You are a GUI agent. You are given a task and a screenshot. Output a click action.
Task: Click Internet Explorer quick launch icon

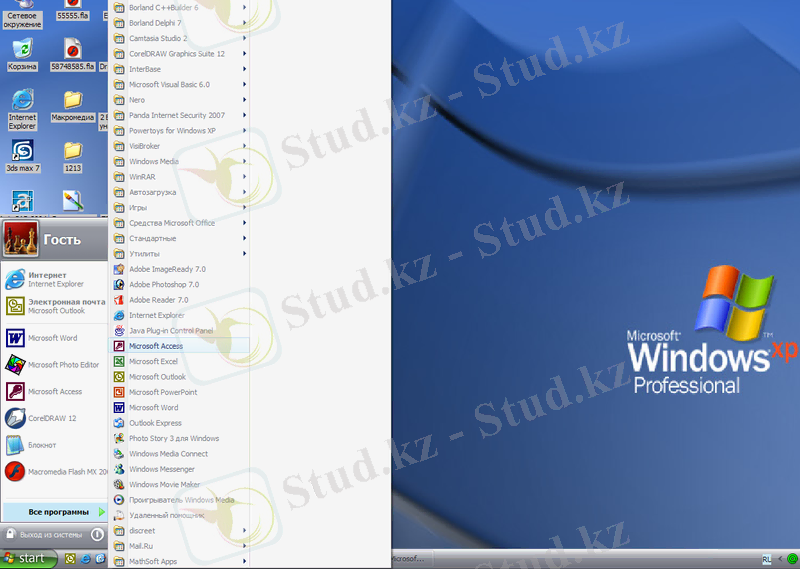tap(86, 559)
